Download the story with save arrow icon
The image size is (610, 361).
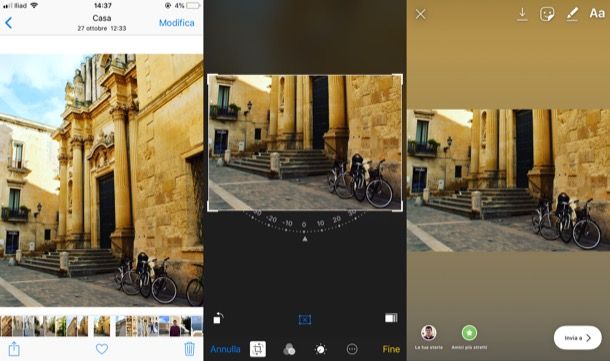tap(522, 14)
